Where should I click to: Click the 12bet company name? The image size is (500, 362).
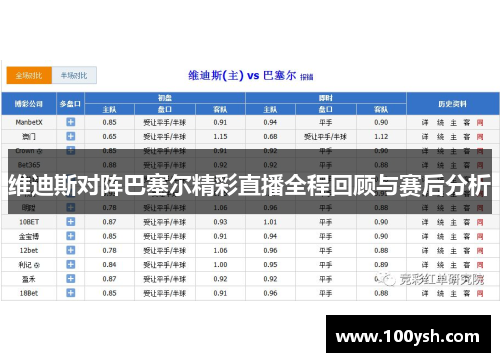click(x=29, y=250)
